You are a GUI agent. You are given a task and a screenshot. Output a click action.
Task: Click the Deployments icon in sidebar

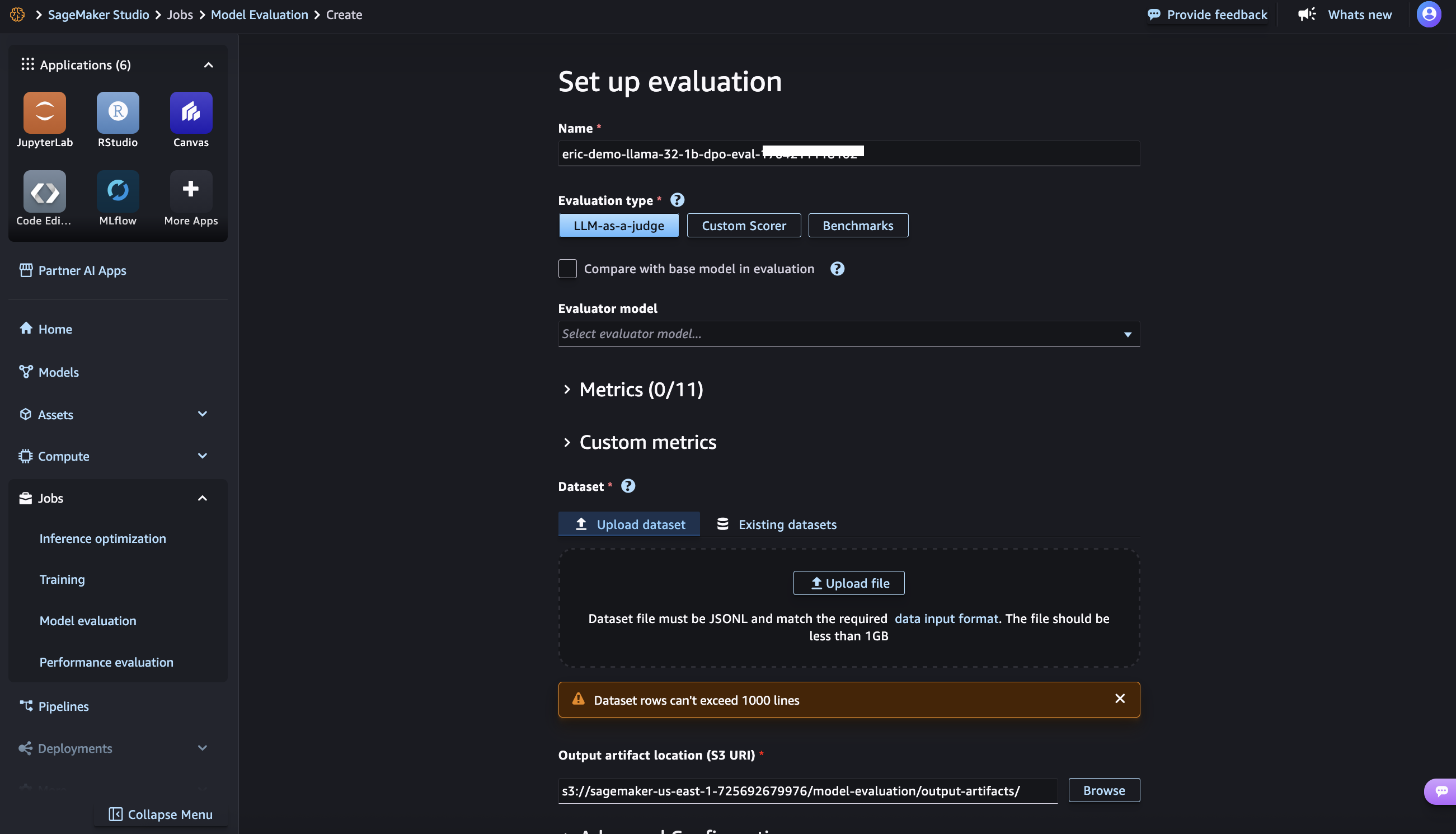pos(25,748)
